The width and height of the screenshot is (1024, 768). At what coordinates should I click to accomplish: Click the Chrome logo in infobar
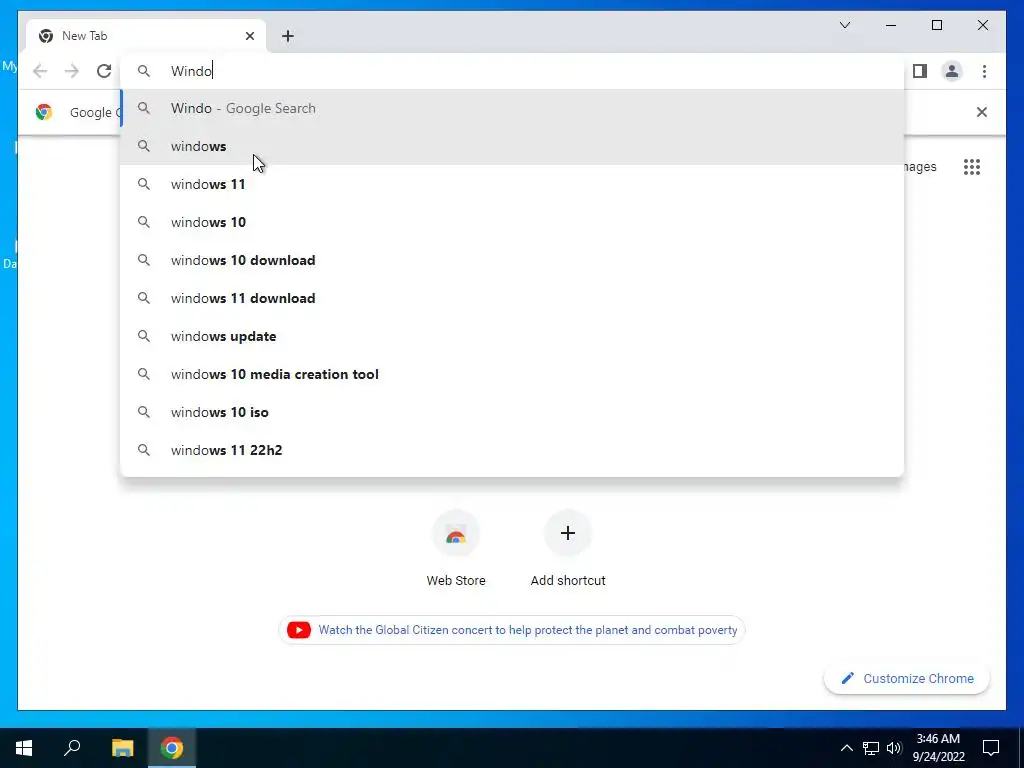pyautogui.click(x=44, y=112)
